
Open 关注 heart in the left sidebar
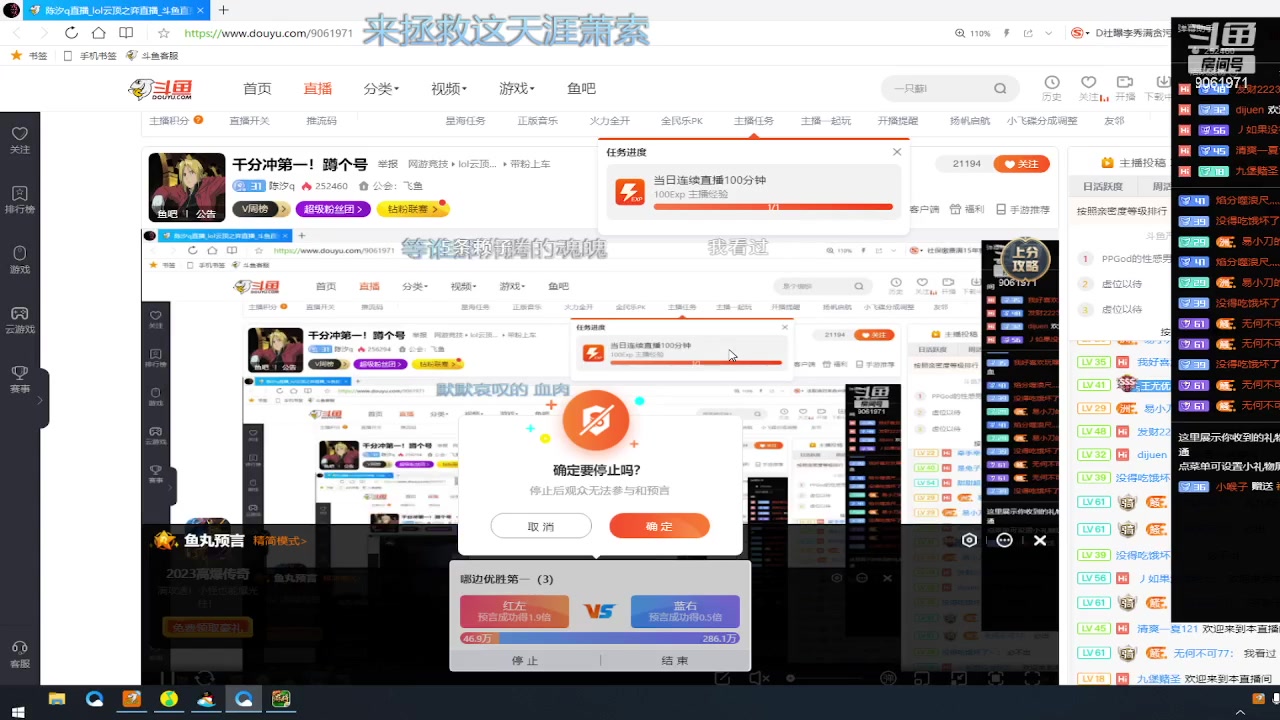click(x=19, y=139)
